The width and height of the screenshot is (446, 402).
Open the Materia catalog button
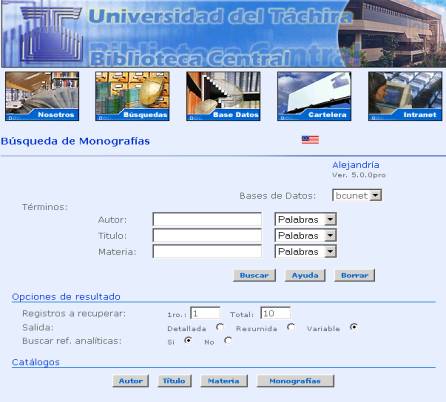[224, 381]
